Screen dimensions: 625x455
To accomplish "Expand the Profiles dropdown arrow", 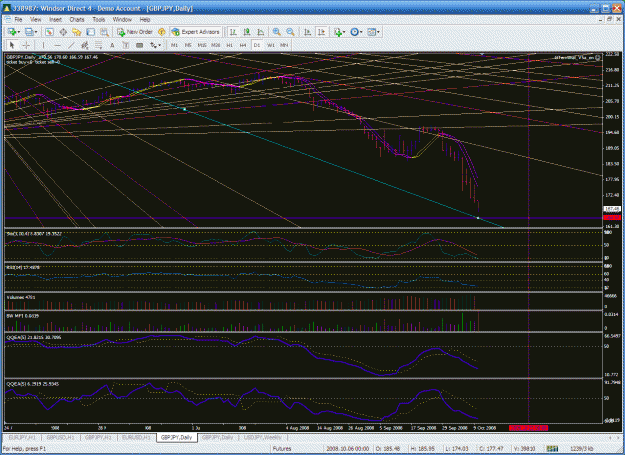I will (x=35, y=32).
